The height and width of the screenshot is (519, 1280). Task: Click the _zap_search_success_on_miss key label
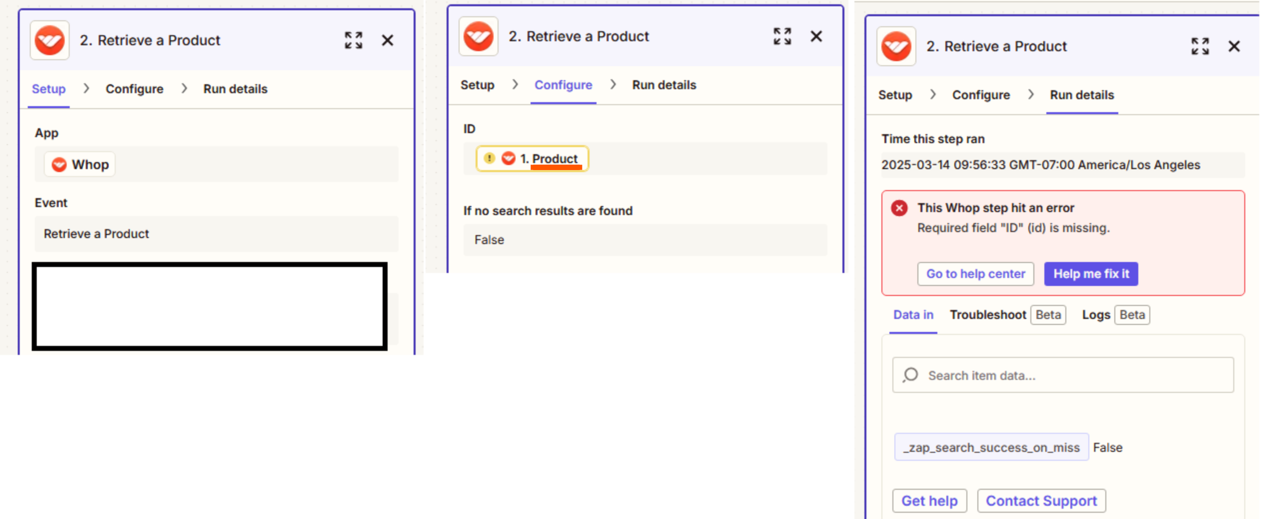tap(991, 447)
